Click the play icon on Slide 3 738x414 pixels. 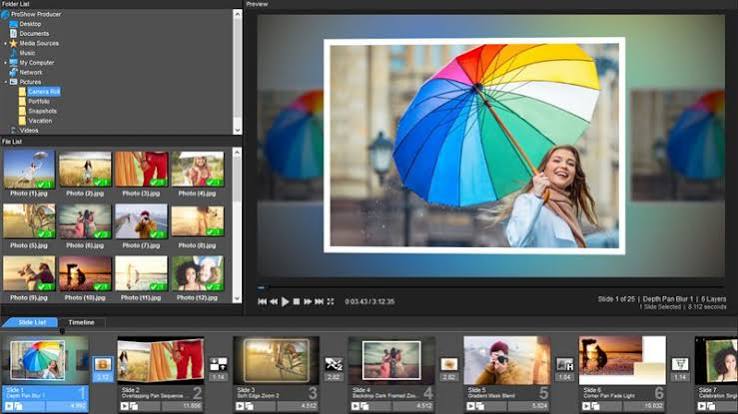pyautogui.click(x=240, y=406)
